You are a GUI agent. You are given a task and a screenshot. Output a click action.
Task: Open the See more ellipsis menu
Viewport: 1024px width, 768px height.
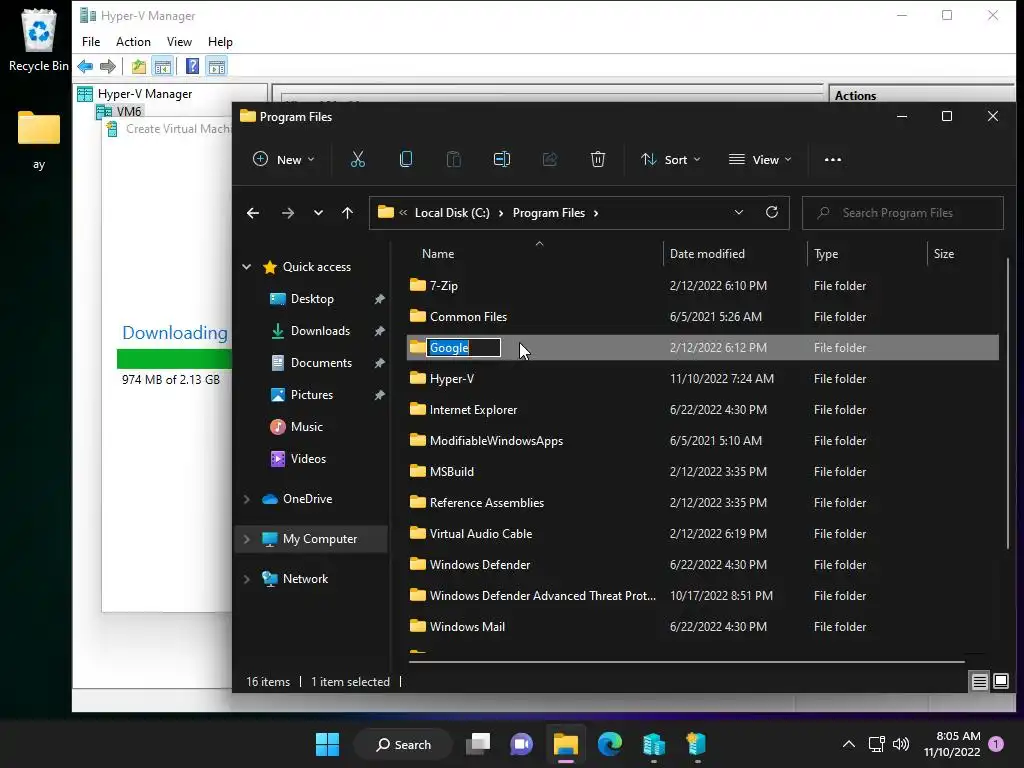tap(833, 159)
